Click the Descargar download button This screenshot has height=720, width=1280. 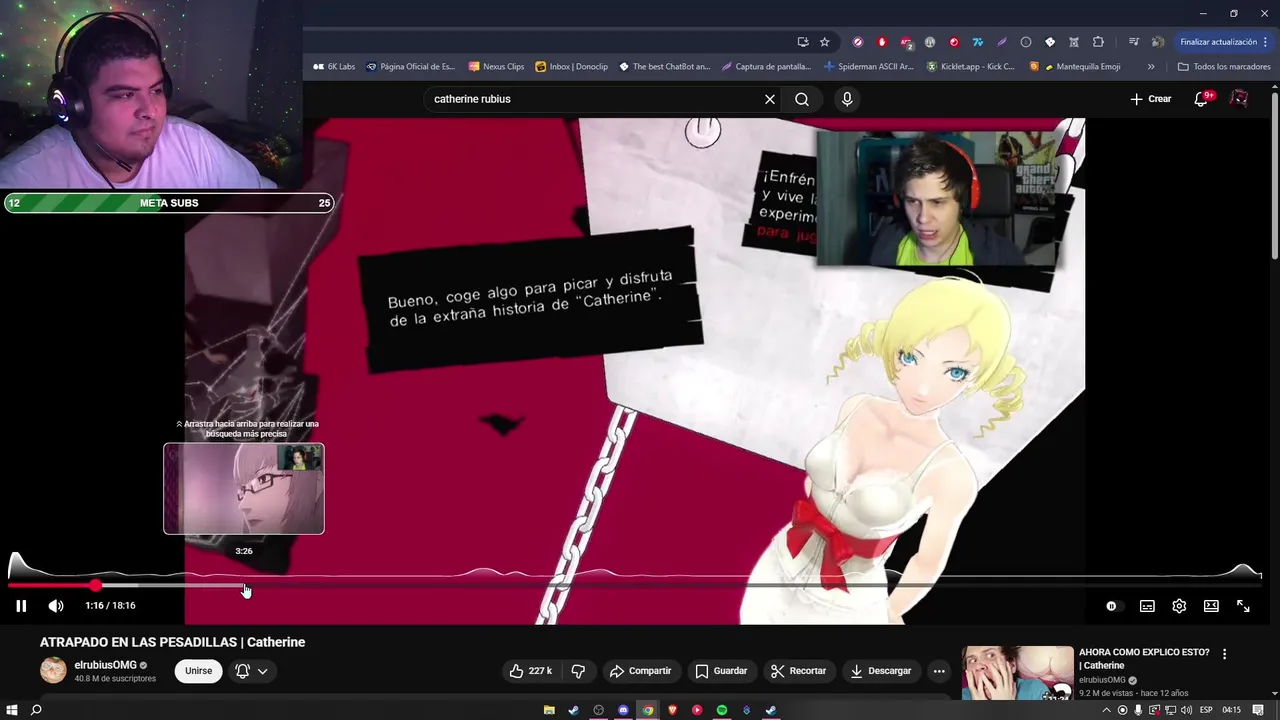tap(880, 671)
